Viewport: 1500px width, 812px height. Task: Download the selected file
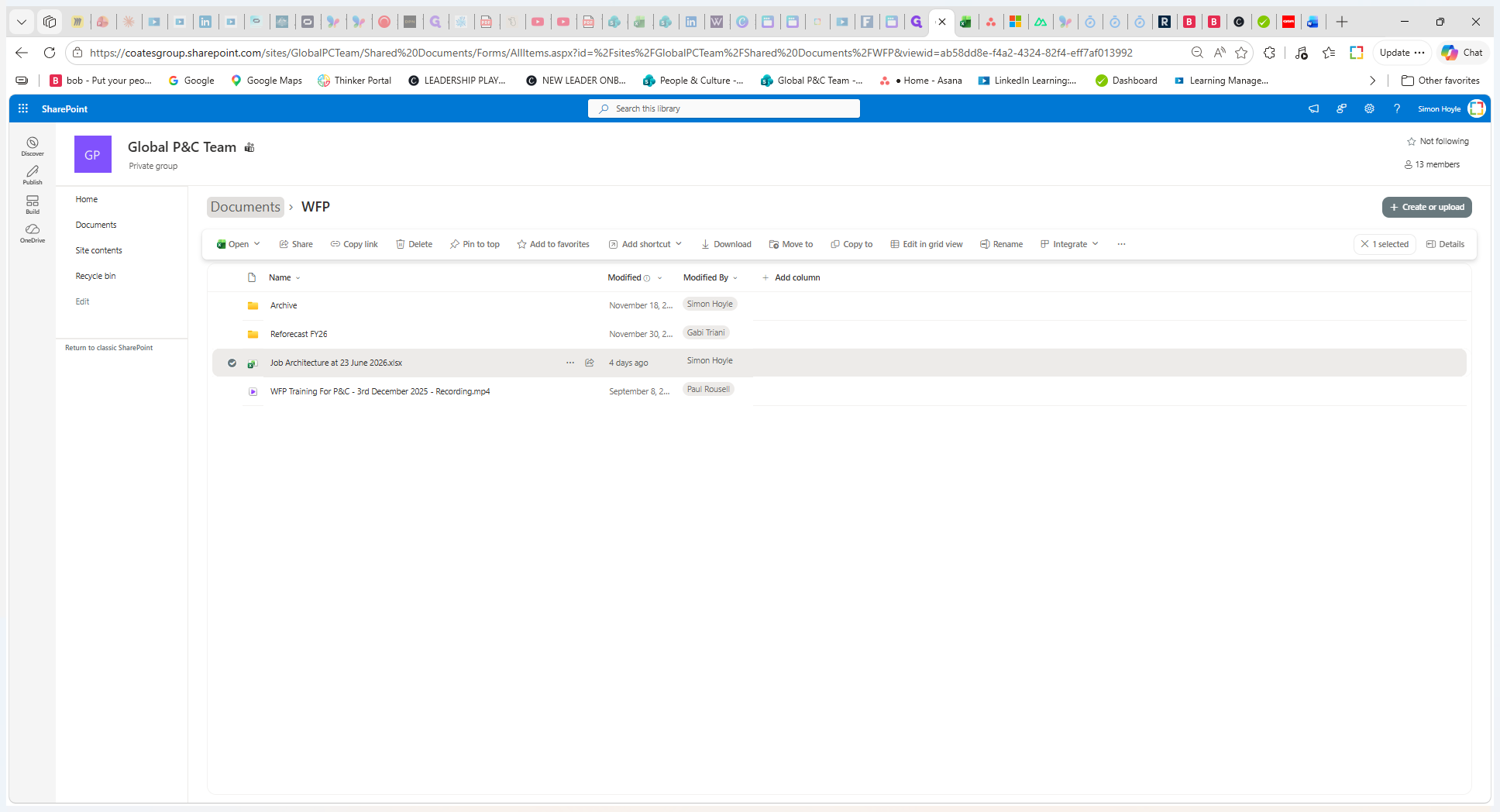click(726, 244)
